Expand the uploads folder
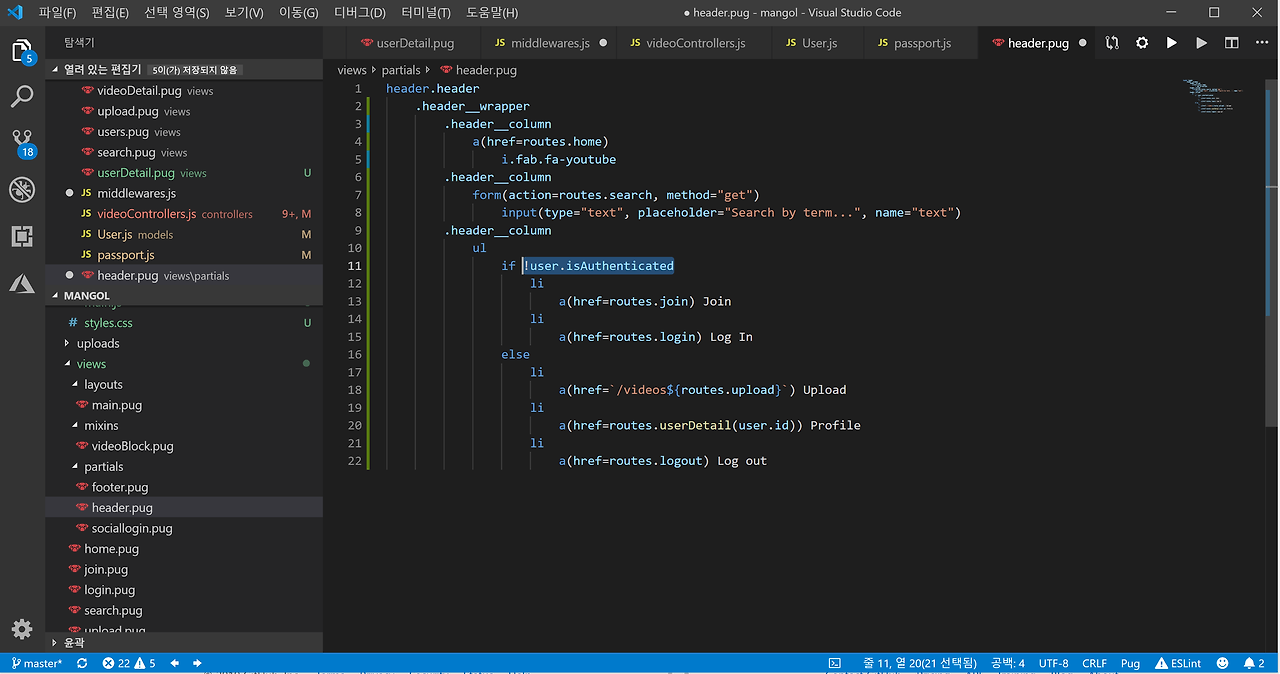 97,343
